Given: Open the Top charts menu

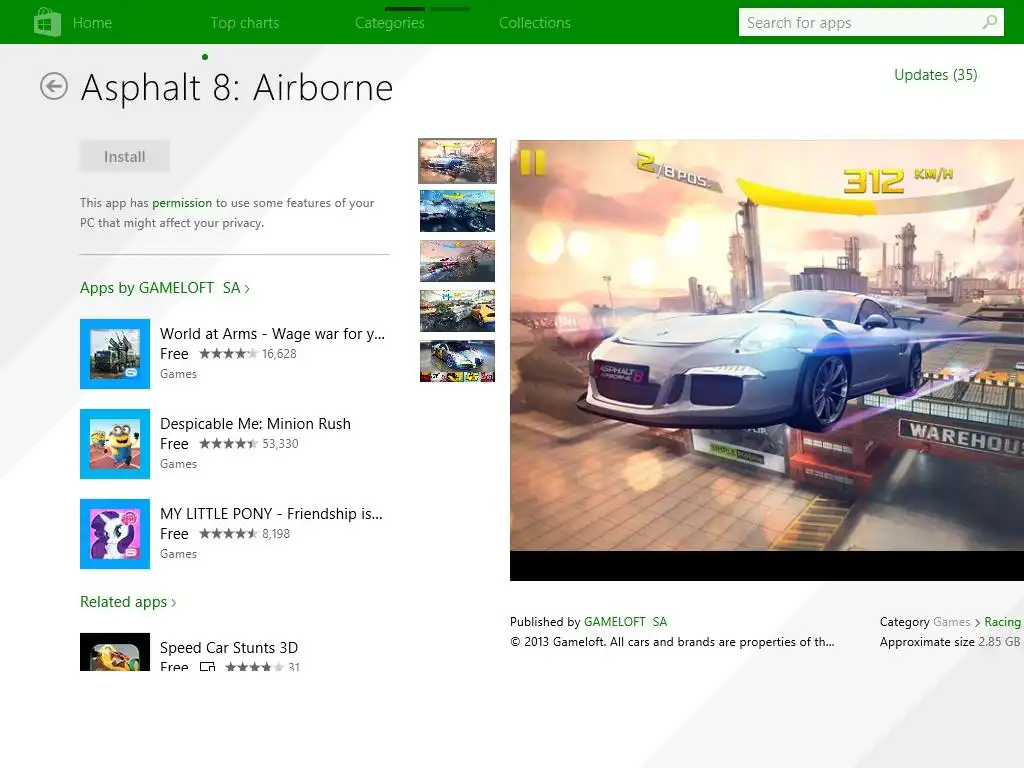Looking at the screenshot, I should pos(245,23).
